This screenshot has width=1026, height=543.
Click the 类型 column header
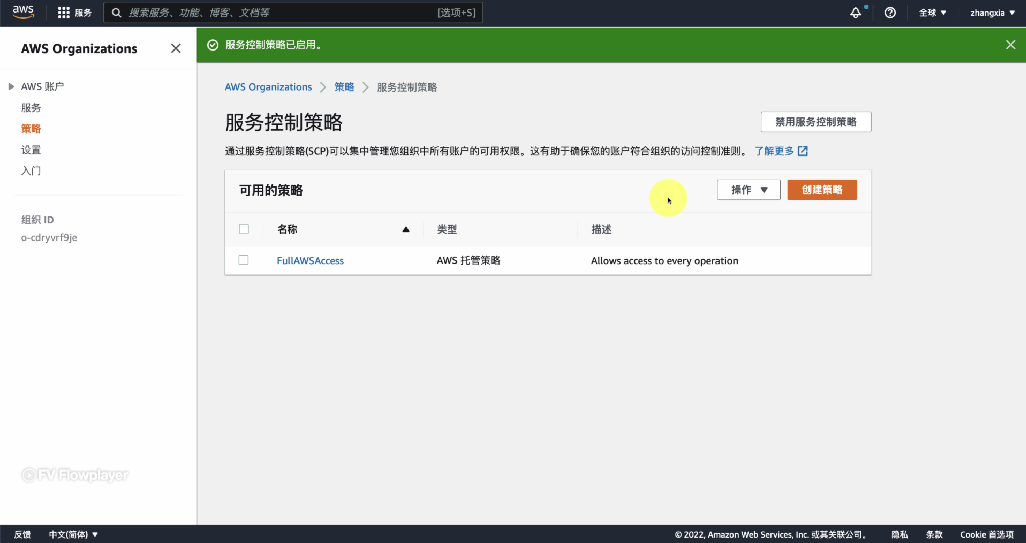pos(447,230)
